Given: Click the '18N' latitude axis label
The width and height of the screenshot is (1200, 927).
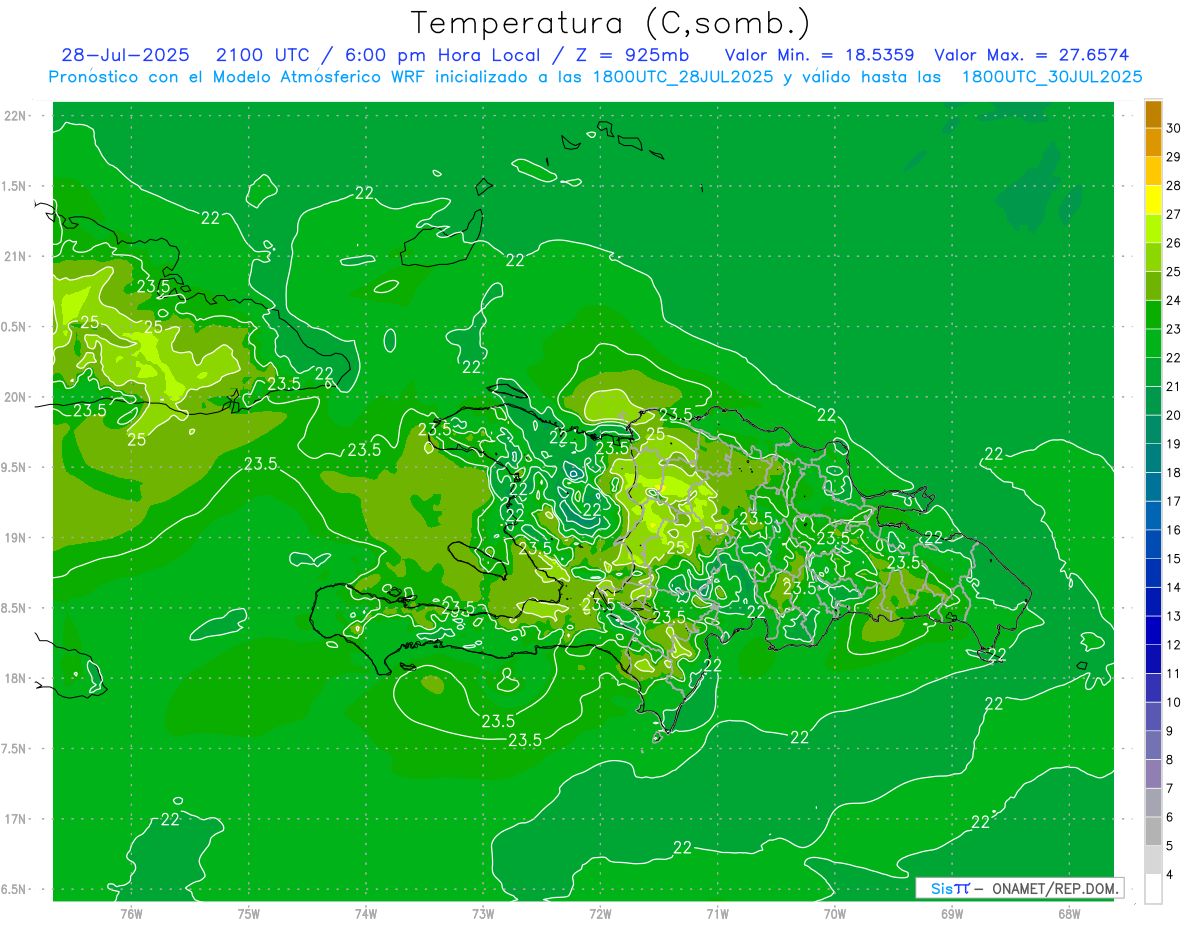Looking at the screenshot, I should 15,678.
